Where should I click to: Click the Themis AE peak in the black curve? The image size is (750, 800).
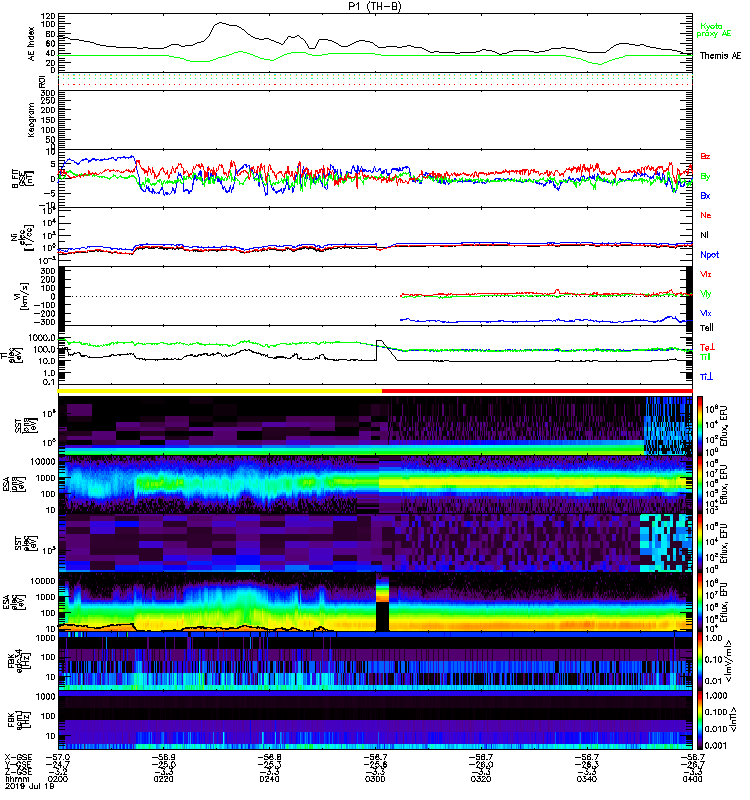coord(220,23)
